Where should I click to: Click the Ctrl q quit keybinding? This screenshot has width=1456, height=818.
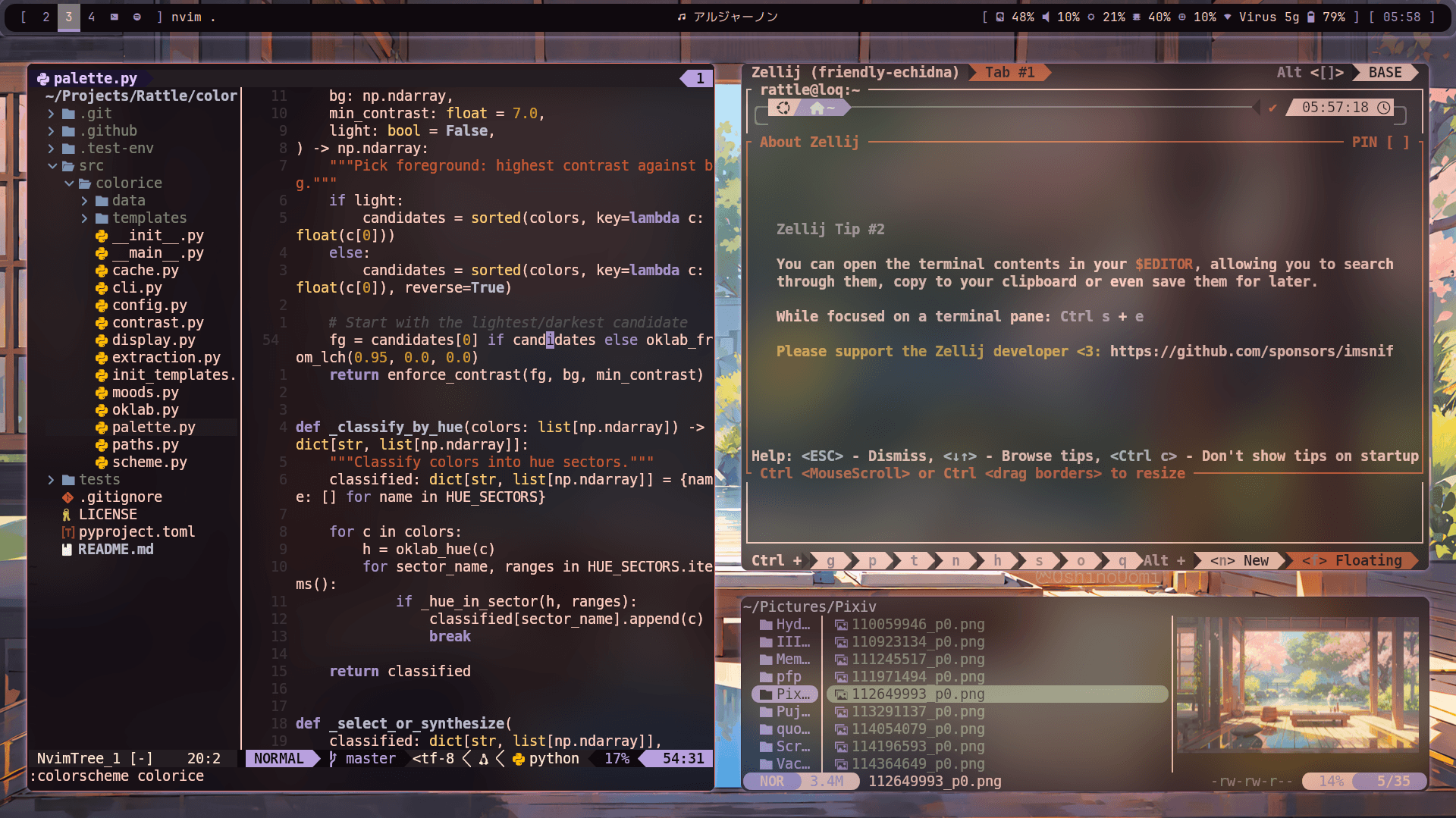tap(1122, 560)
